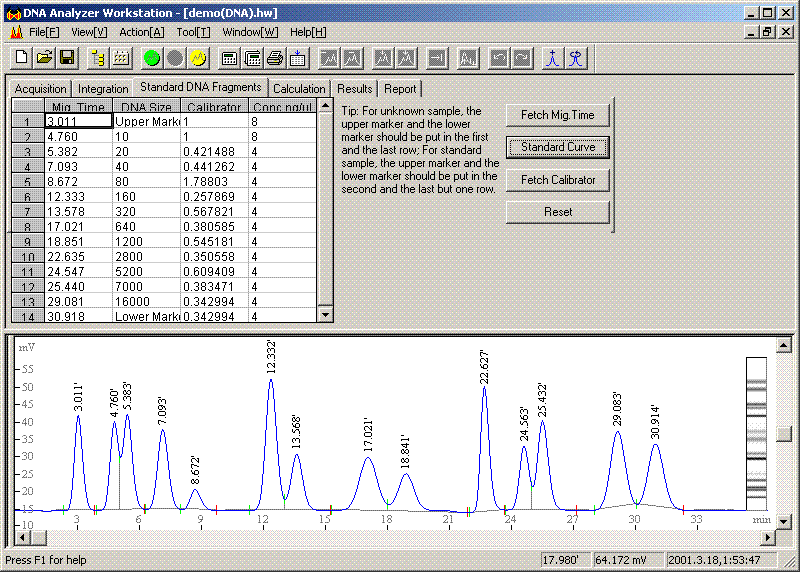Viewport: 800px width, 572px height.
Task: Select the DNA Size column header
Action: [146, 106]
